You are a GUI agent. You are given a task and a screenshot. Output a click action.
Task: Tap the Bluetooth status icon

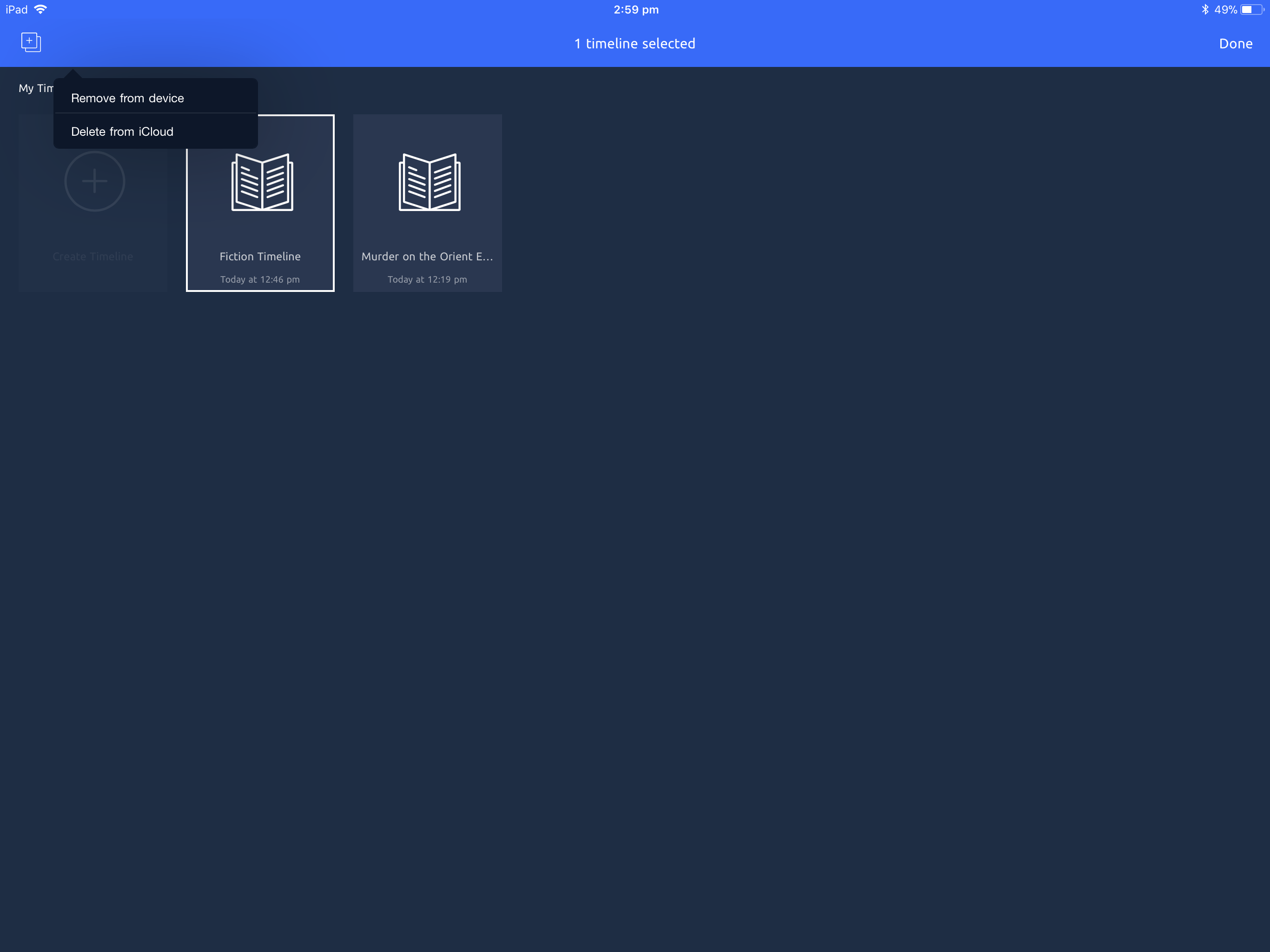click(1204, 9)
